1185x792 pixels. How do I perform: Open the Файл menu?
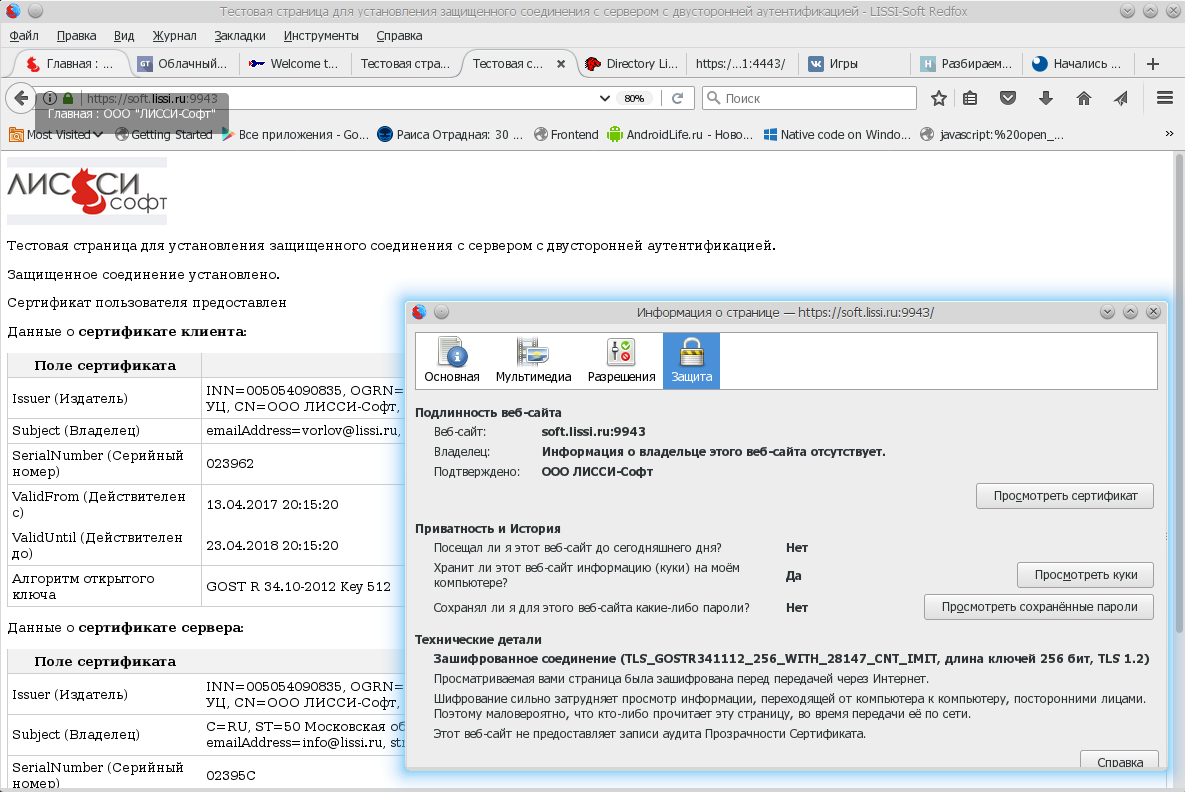pos(24,36)
